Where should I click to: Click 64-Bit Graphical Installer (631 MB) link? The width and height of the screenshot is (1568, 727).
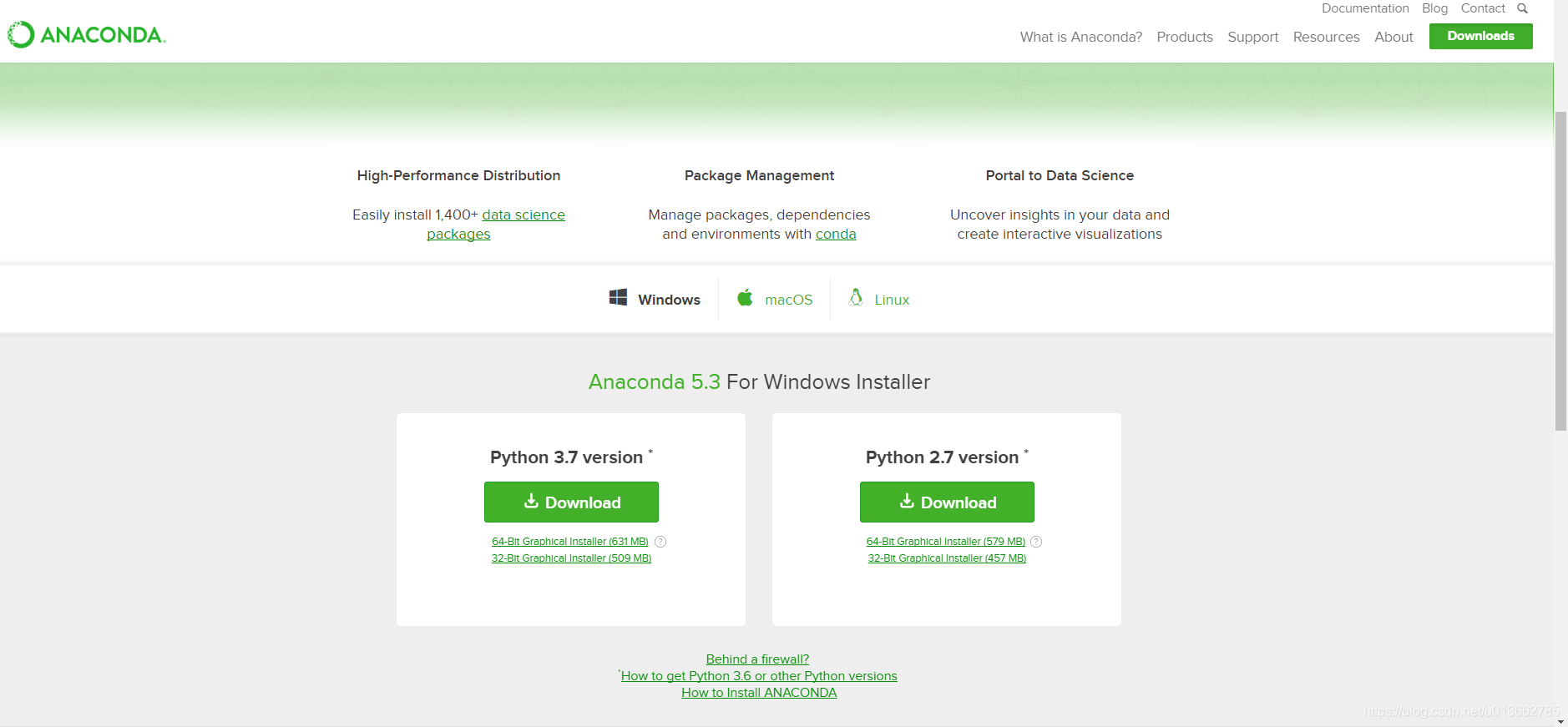click(570, 542)
